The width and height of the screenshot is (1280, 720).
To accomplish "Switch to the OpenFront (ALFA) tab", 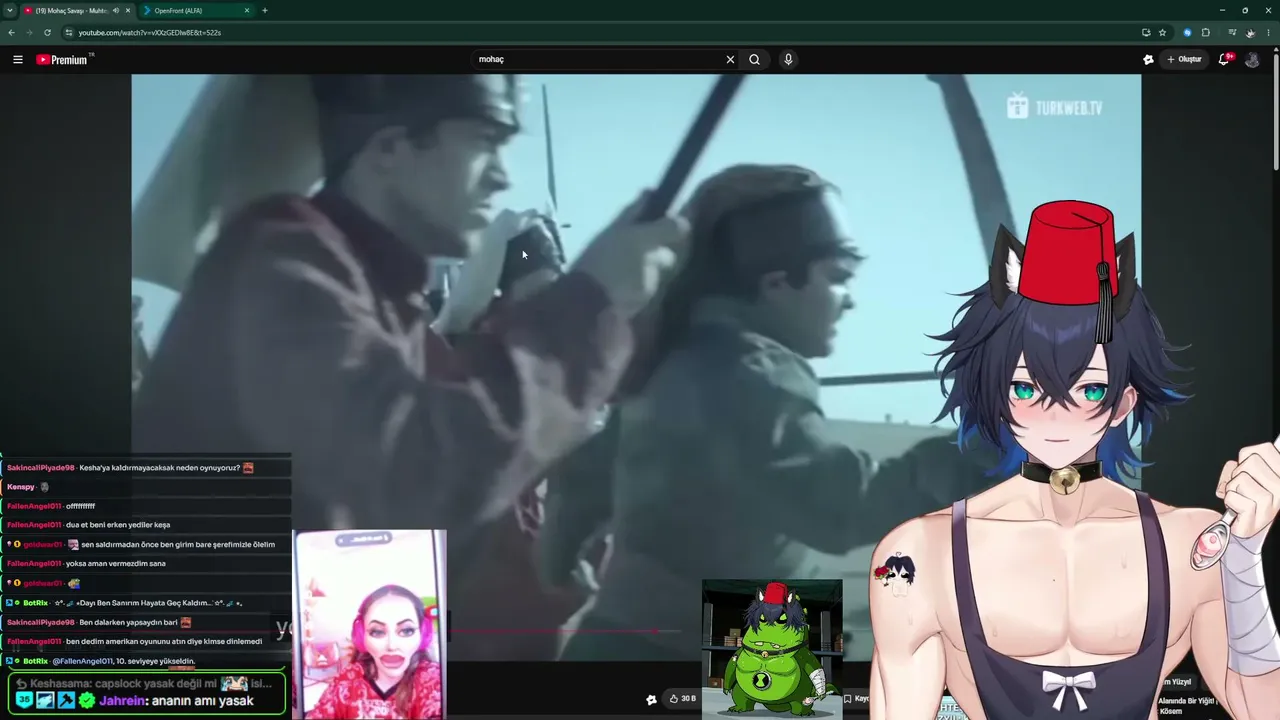I will tap(195, 11).
